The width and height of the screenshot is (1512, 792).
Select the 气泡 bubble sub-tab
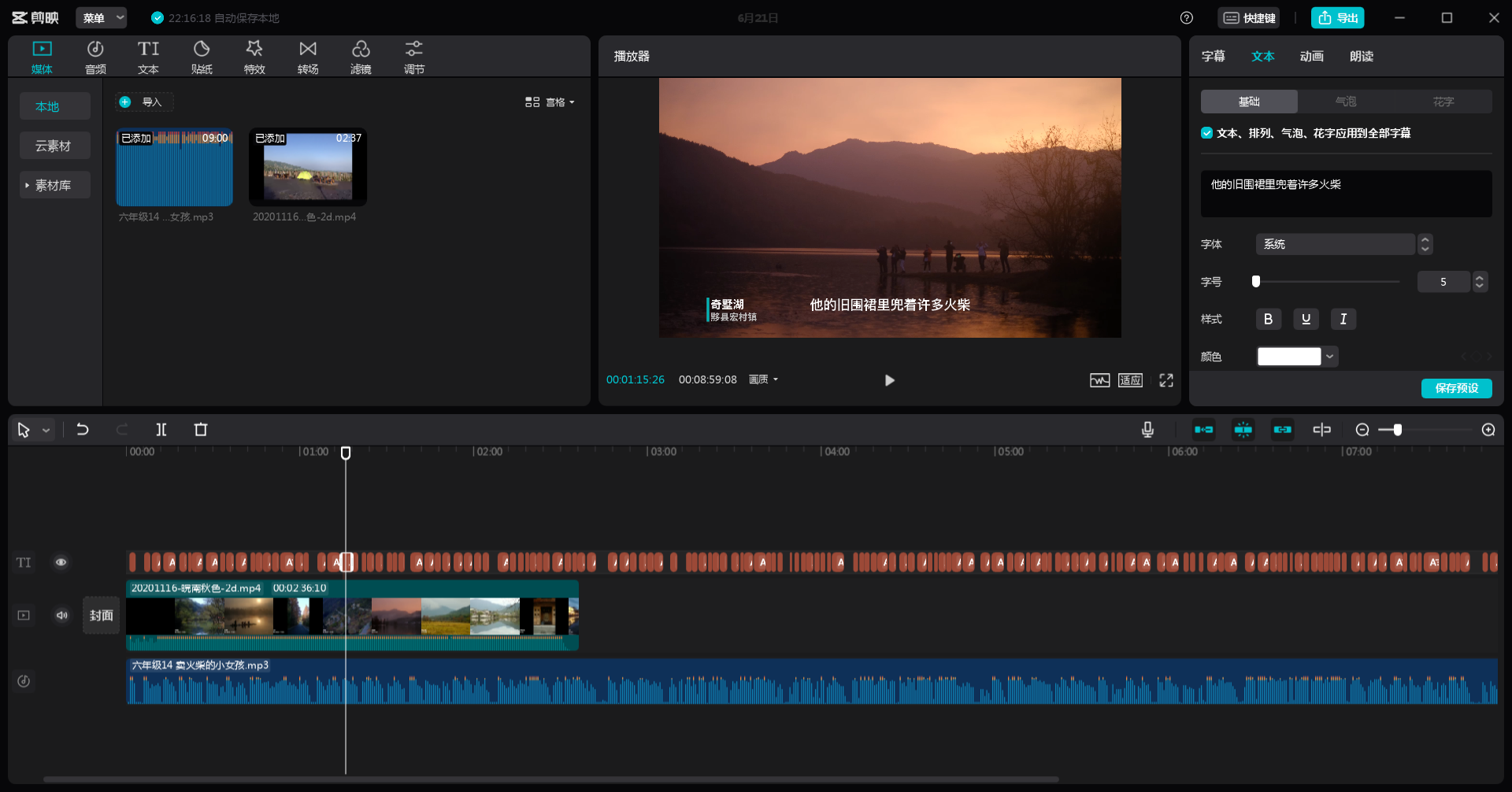coord(1346,102)
